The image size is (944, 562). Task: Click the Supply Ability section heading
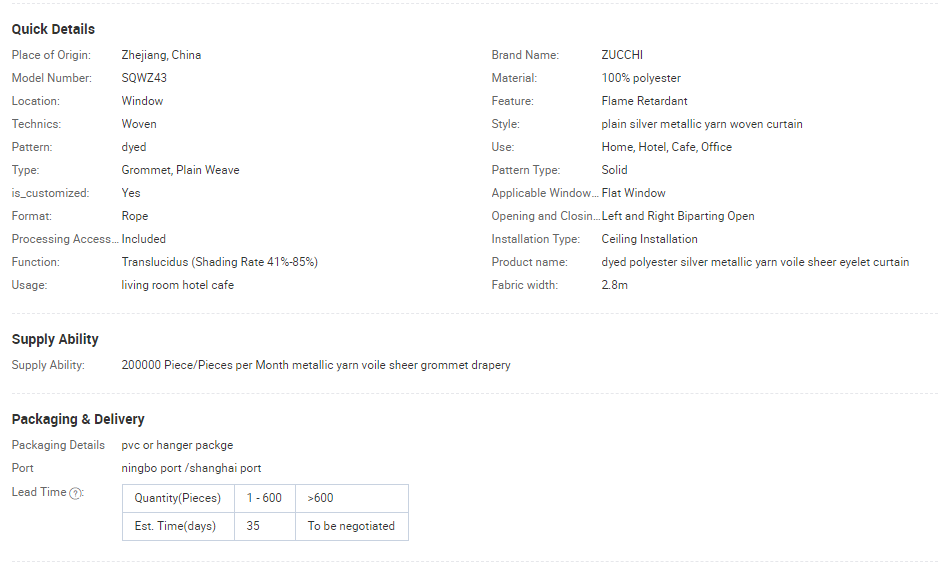(x=55, y=339)
